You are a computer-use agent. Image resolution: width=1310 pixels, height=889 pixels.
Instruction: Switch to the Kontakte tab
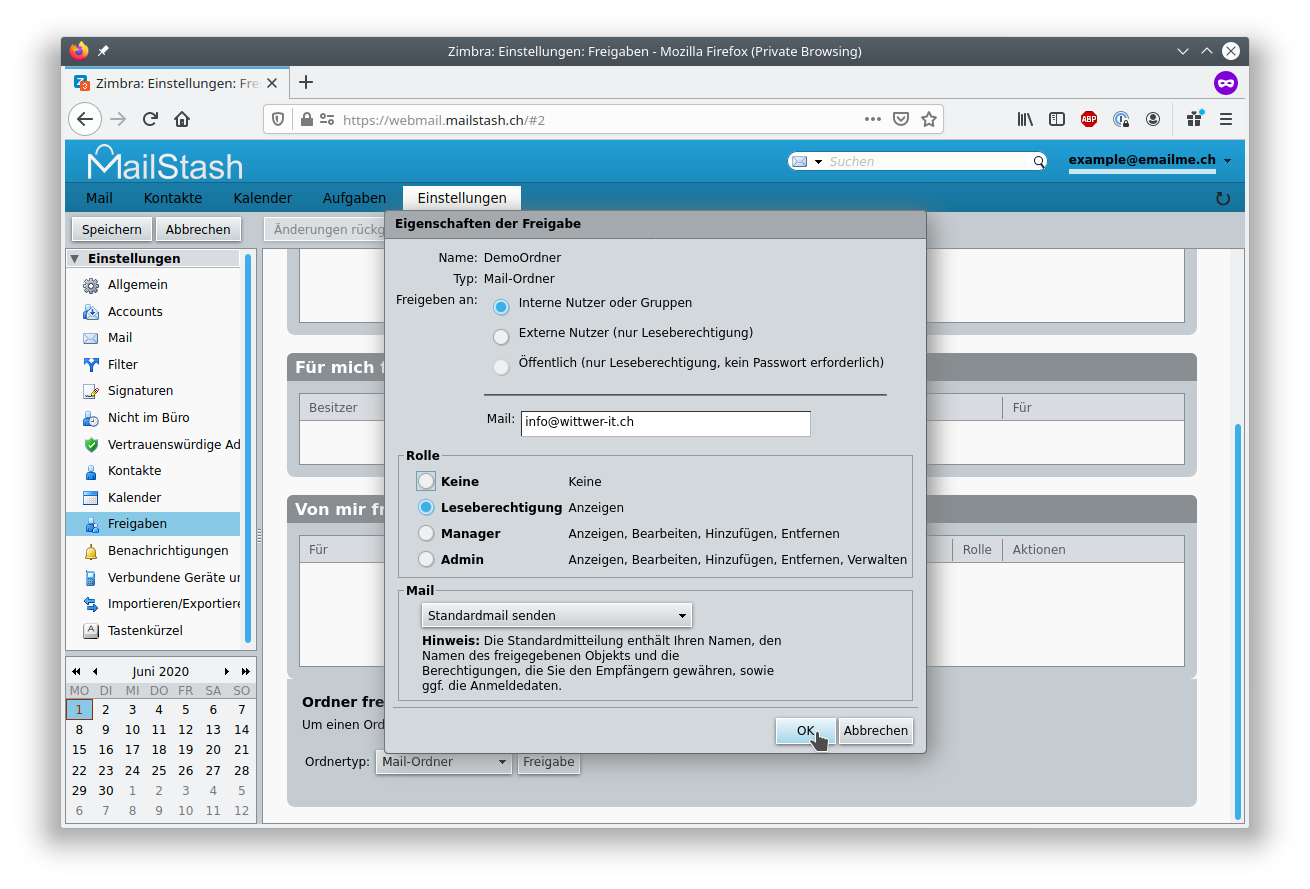tap(173, 198)
